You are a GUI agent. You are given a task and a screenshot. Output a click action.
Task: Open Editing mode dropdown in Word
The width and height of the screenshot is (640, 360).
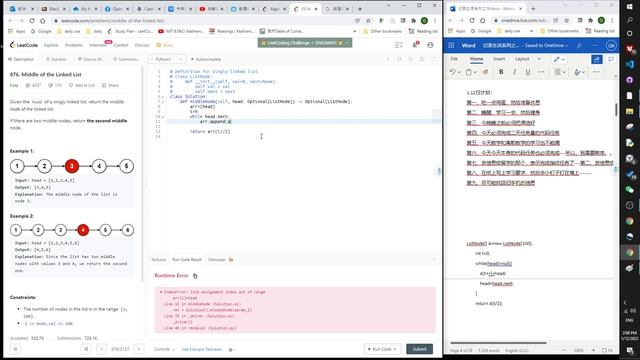(559, 60)
